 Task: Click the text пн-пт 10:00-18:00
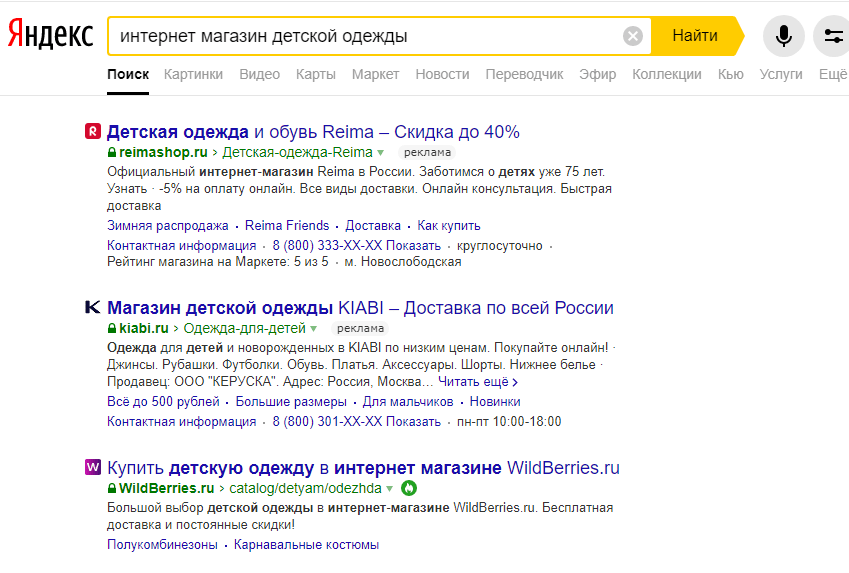point(509,421)
